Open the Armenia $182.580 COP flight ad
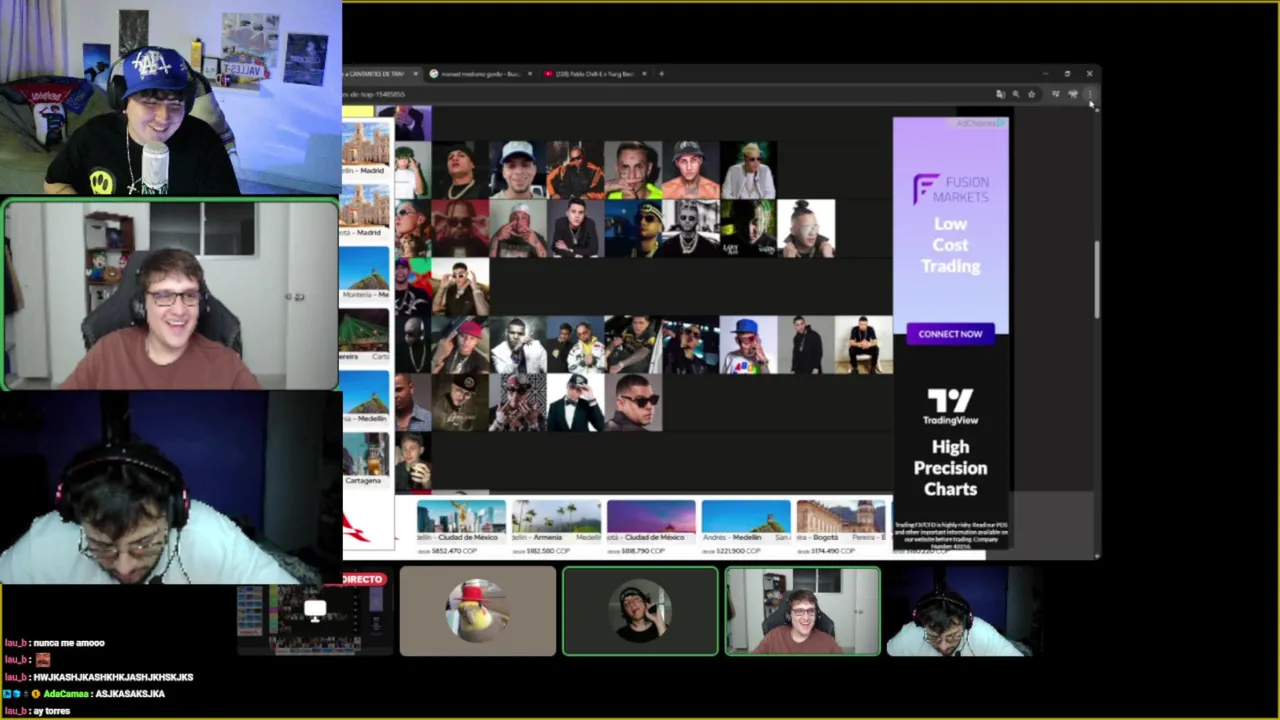 coord(556,526)
